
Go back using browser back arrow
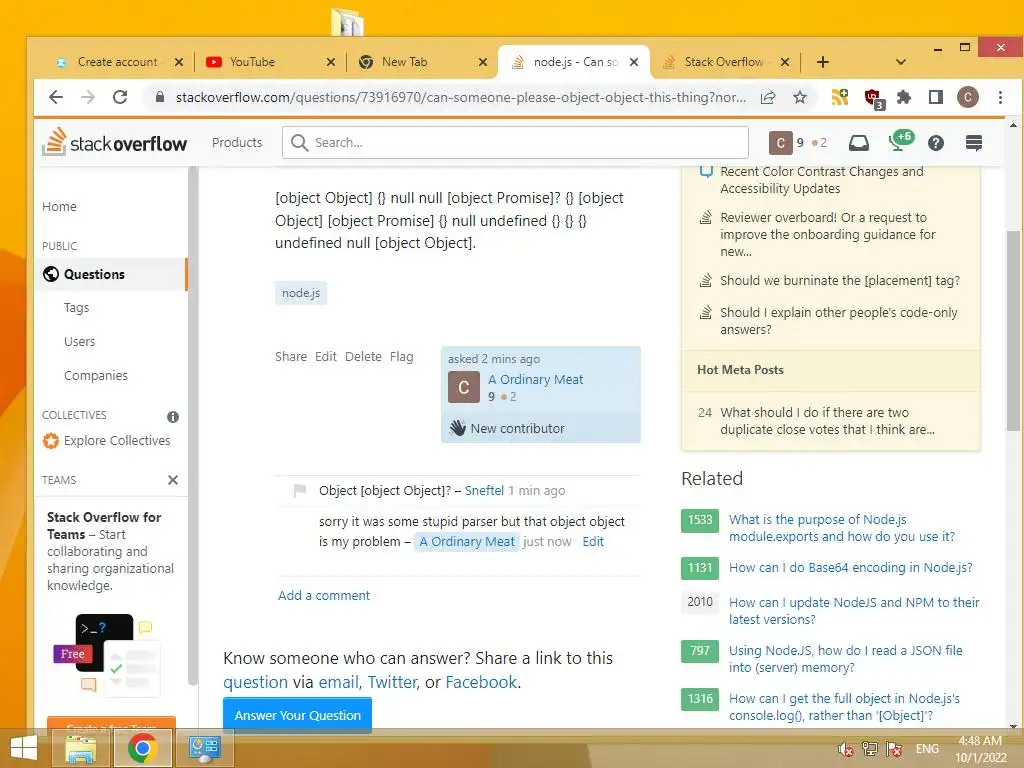tap(56, 97)
